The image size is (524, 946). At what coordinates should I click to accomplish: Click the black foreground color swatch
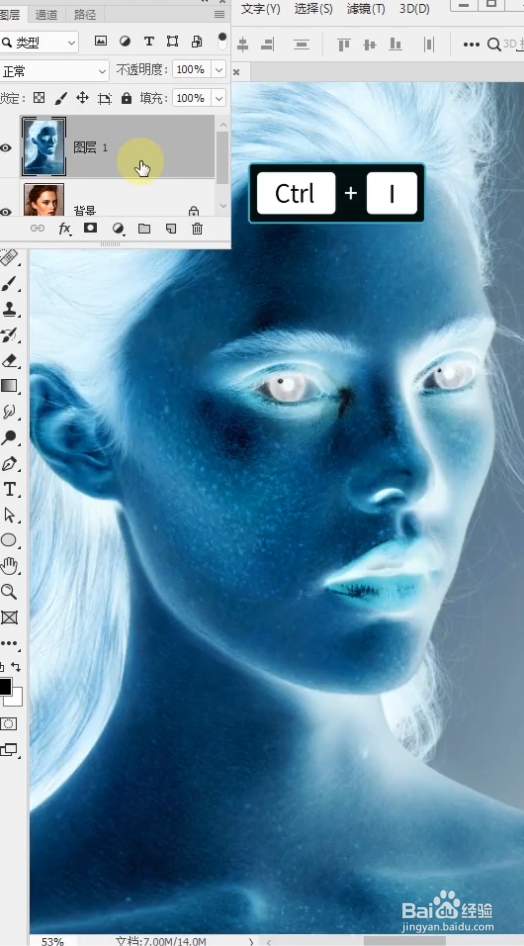[x=4, y=686]
